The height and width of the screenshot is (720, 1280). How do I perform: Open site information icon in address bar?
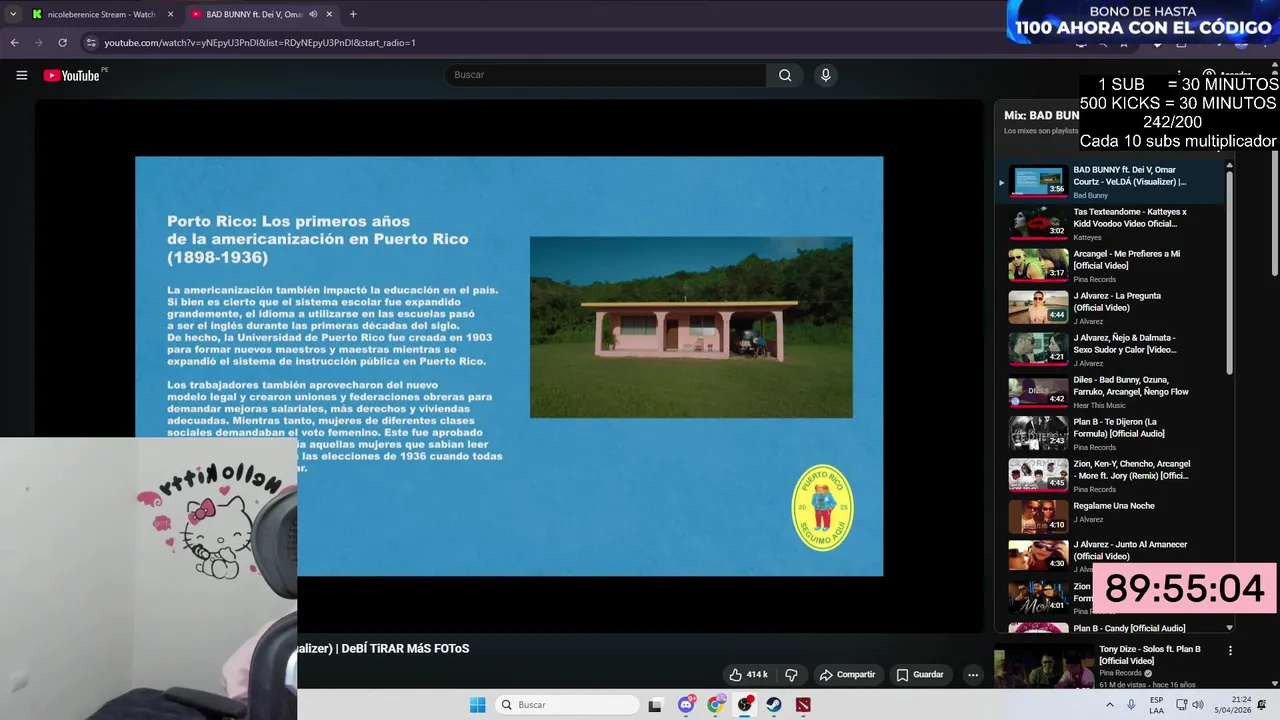pyautogui.click(x=91, y=43)
